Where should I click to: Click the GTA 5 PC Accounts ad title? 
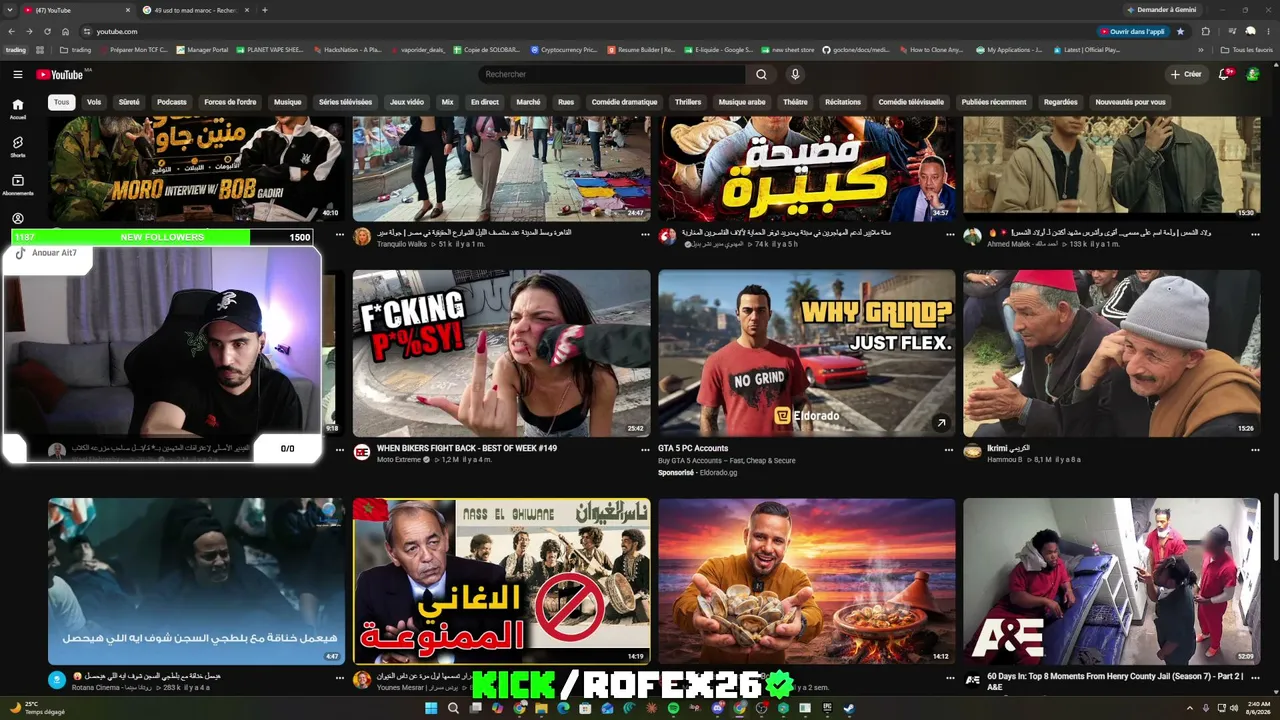(x=693, y=448)
